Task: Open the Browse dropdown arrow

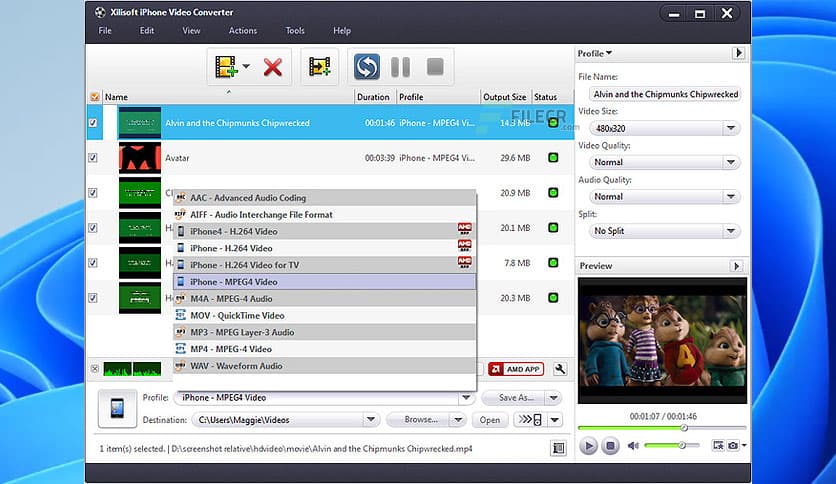Action: [458, 420]
